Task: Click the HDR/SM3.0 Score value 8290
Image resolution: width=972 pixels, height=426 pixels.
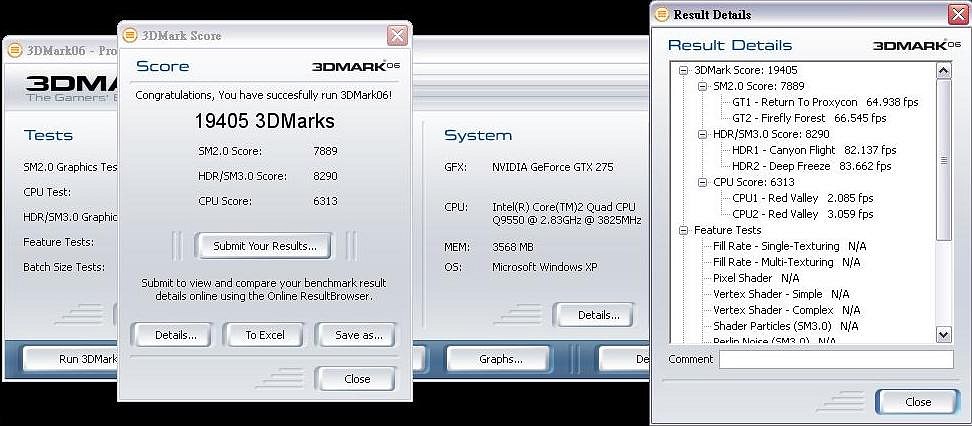Action: coord(325,176)
